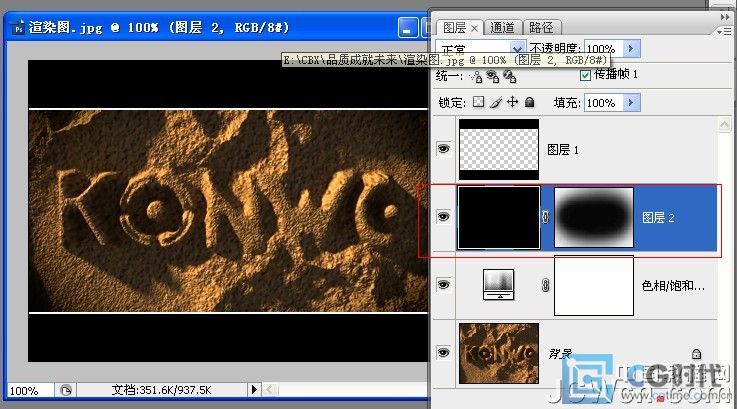737x409 pixels.
Task: Click link icon on 色相/饱和 adjustment layer
Action: [x=545, y=285]
